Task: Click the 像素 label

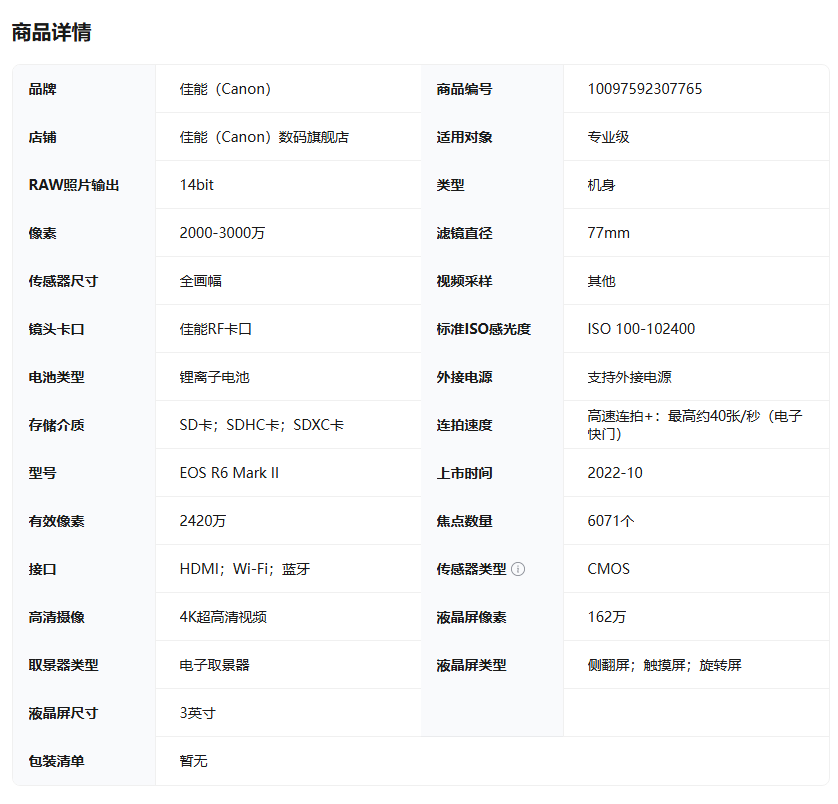Action: point(42,233)
